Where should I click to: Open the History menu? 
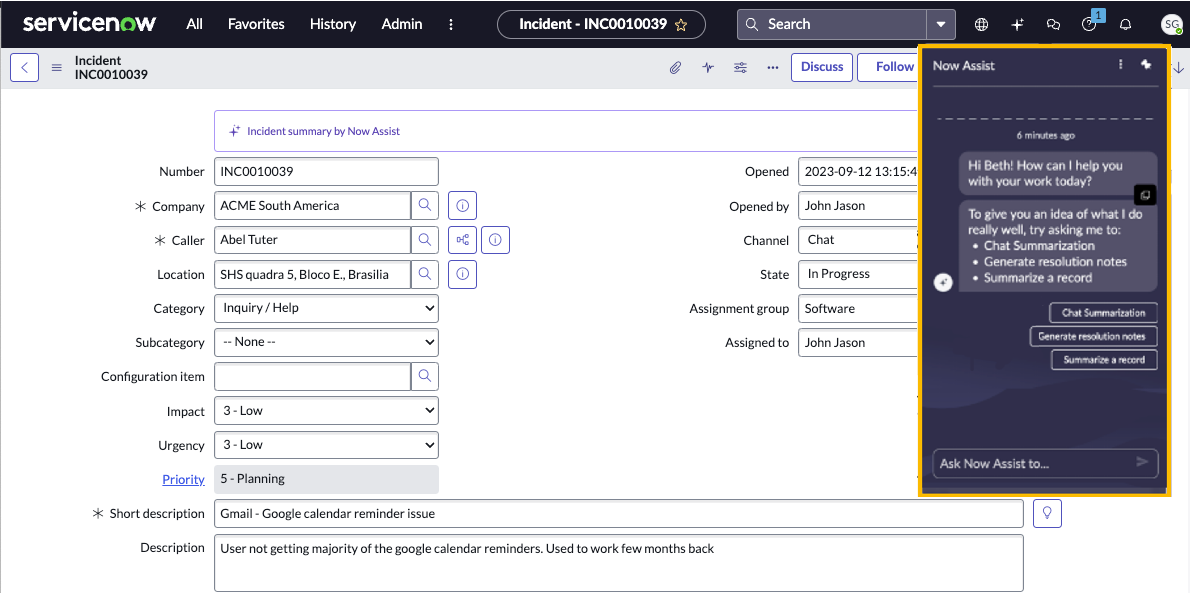[333, 24]
